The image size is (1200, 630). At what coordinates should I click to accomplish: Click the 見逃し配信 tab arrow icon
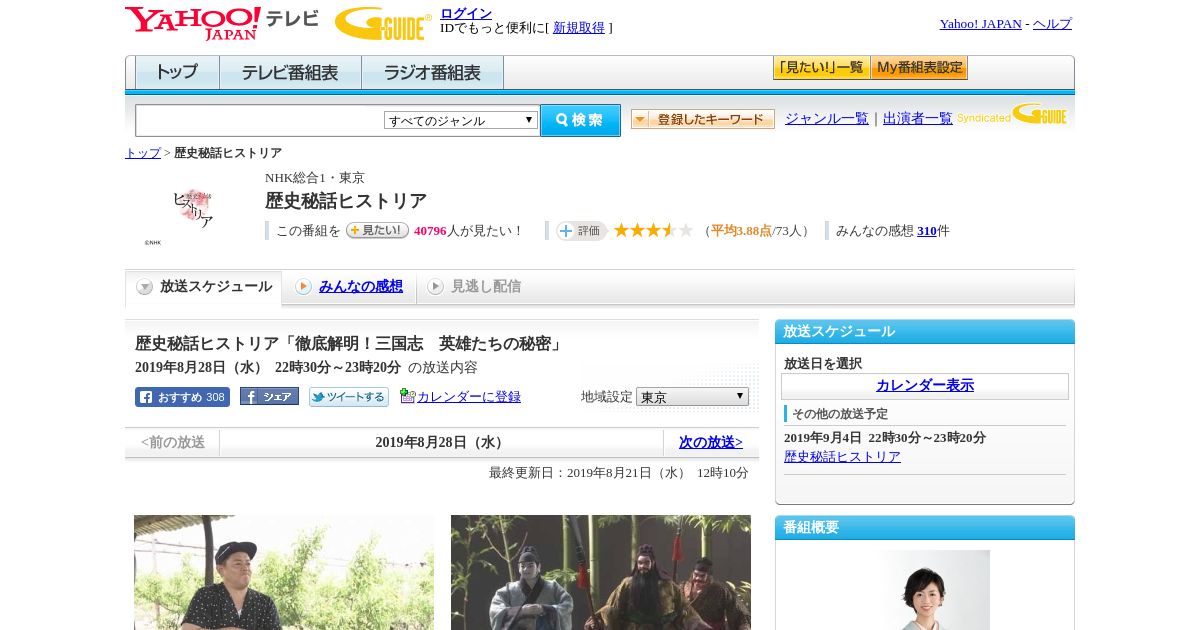click(x=435, y=287)
